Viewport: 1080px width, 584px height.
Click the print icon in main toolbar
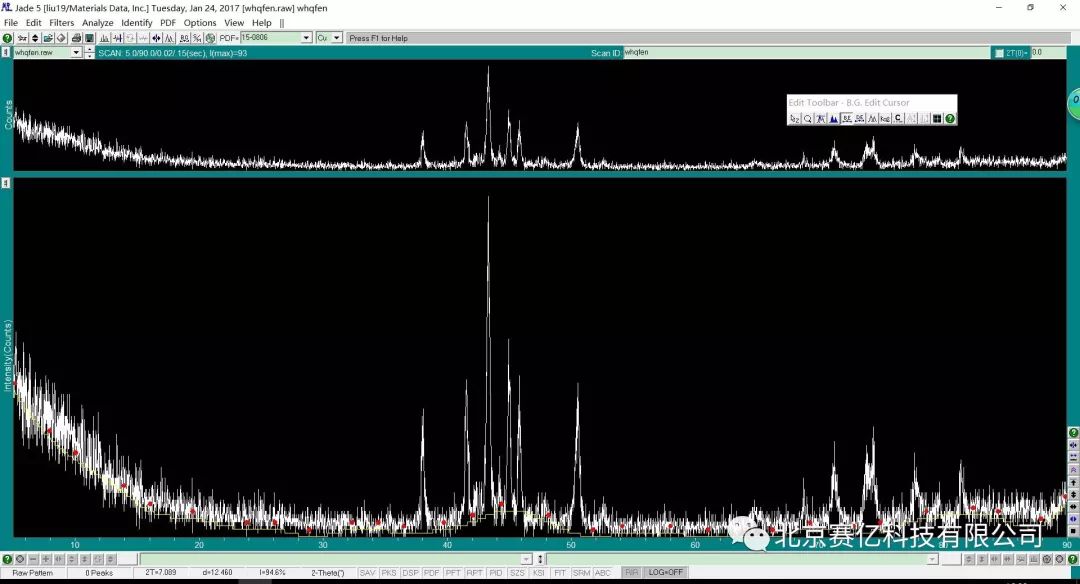pyautogui.click(x=75, y=38)
